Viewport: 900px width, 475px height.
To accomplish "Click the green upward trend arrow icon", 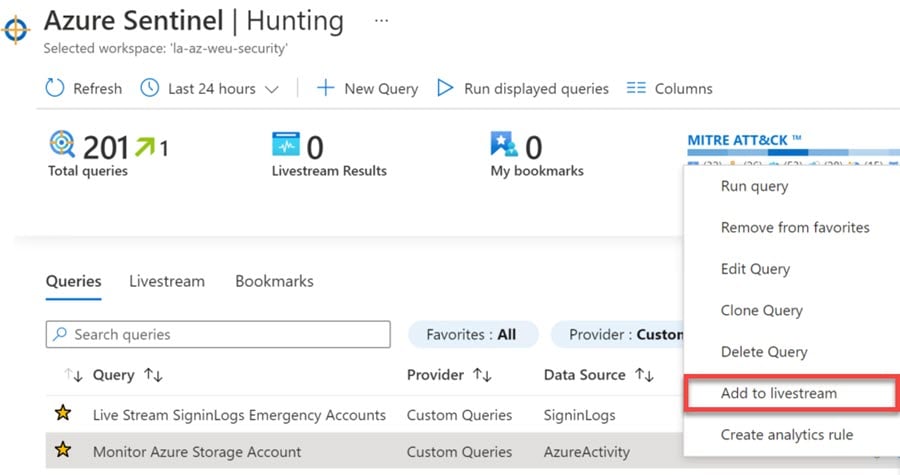I will click(x=145, y=147).
